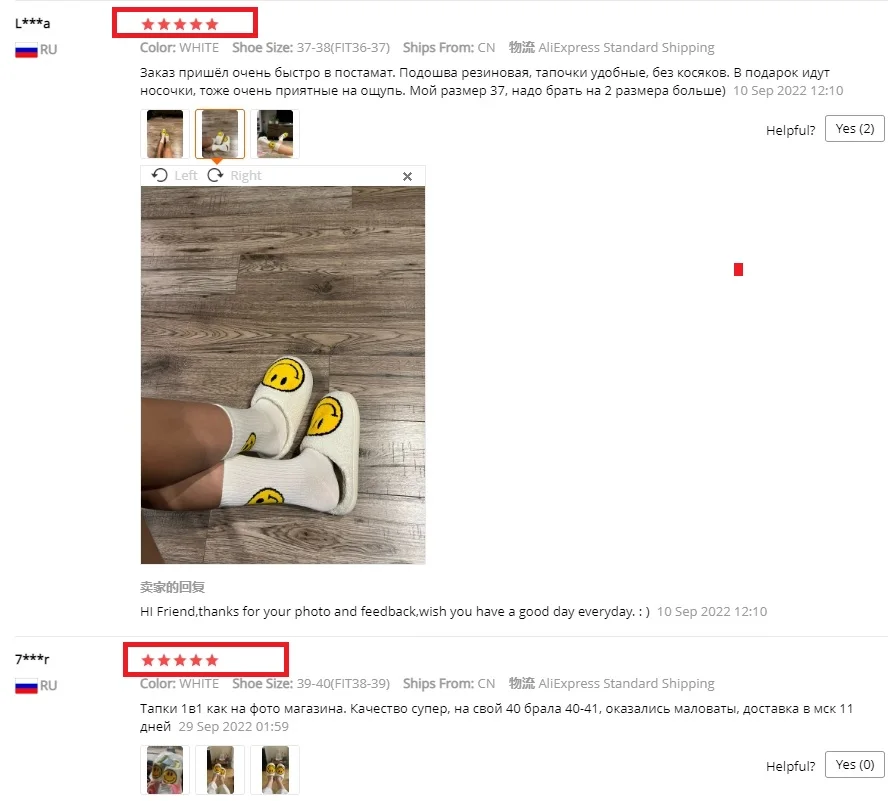Screen dimensions: 888x801
Task: Click the large smiley slippers photo
Action: tap(283, 375)
